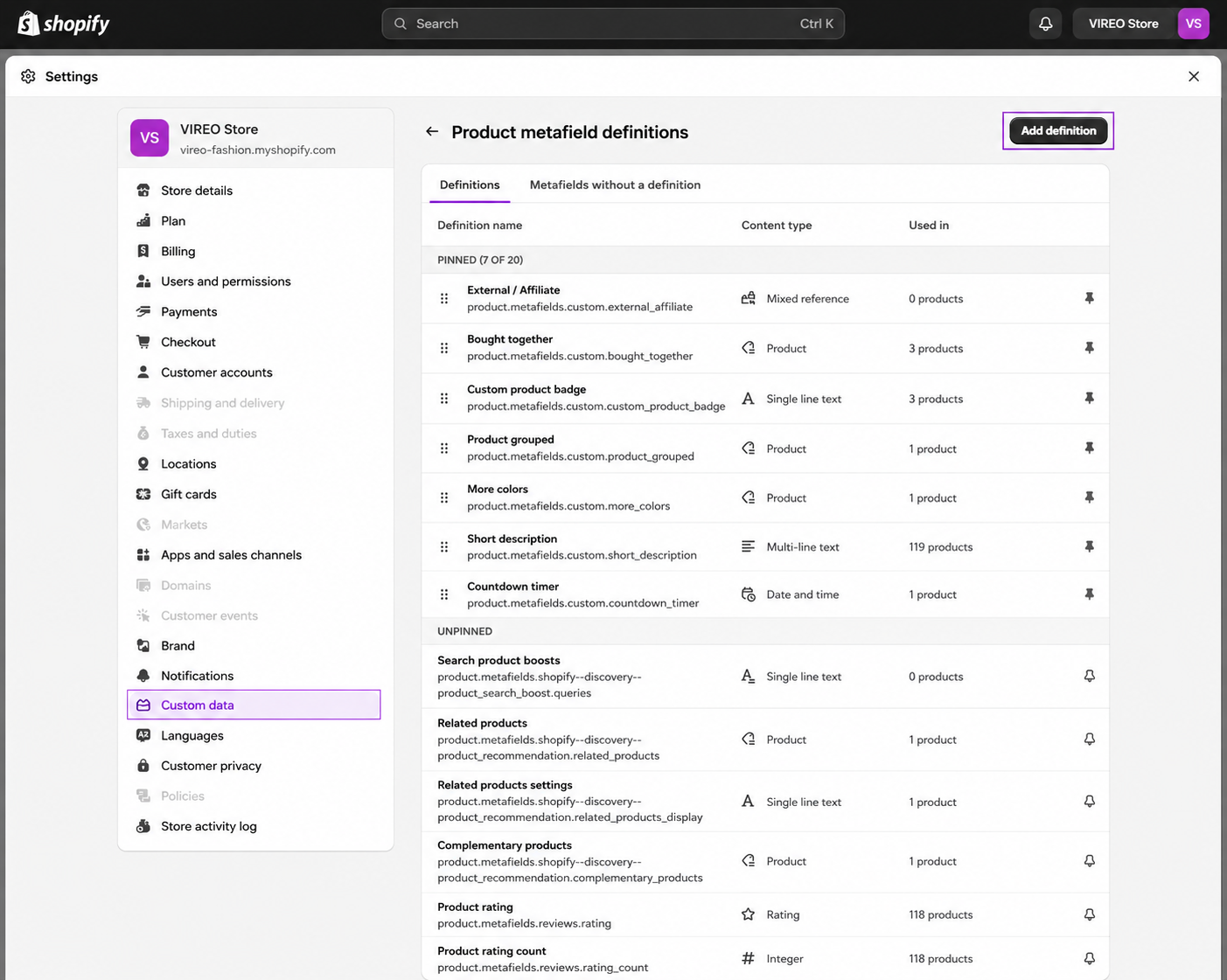Click the Plan chart icon in sidebar
The height and width of the screenshot is (980, 1227).
click(143, 221)
